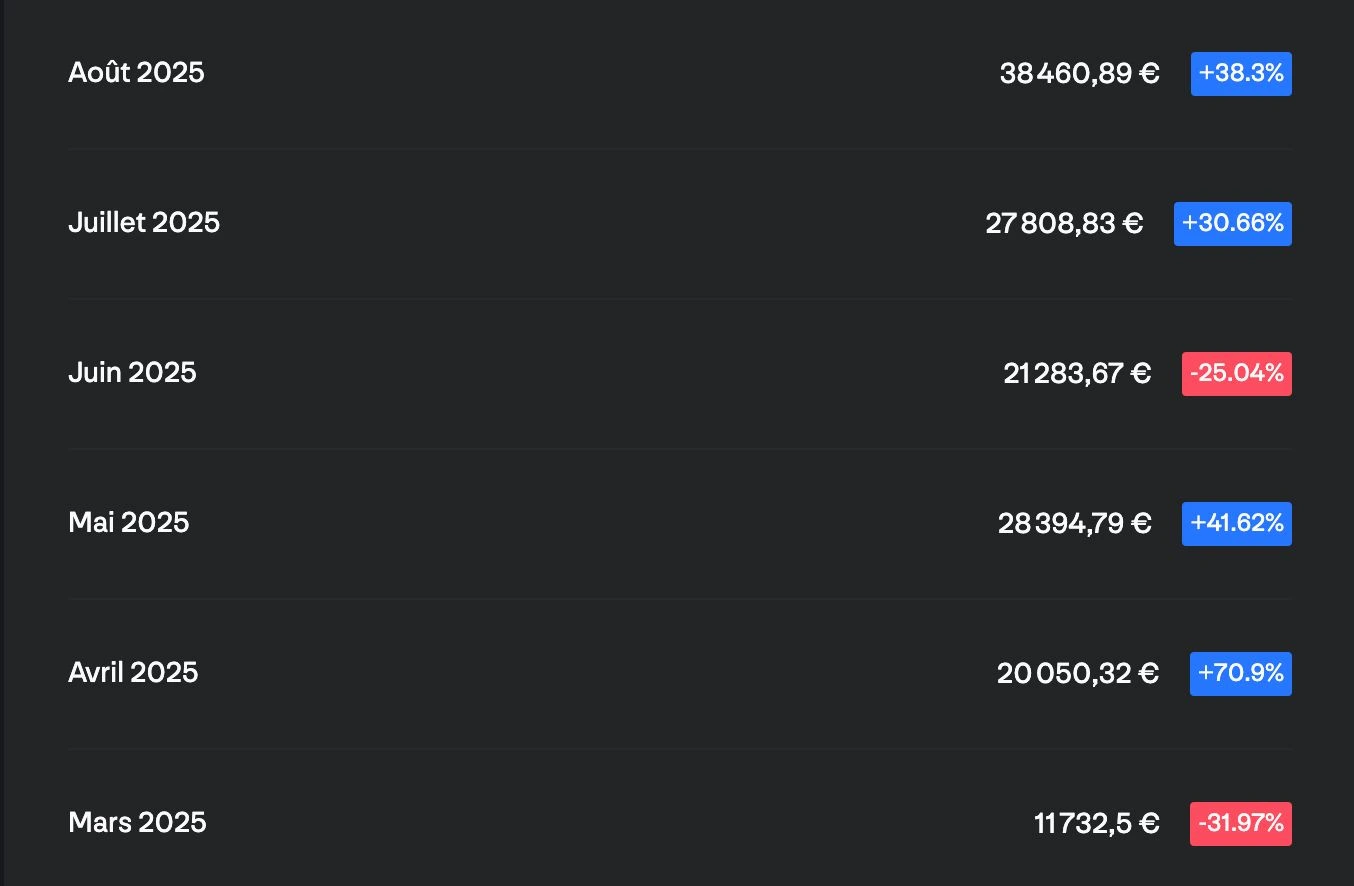Image resolution: width=1354 pixels, height=886 pixels.
Task: Click the +30.66% change badge
Action: point(1232,224)
